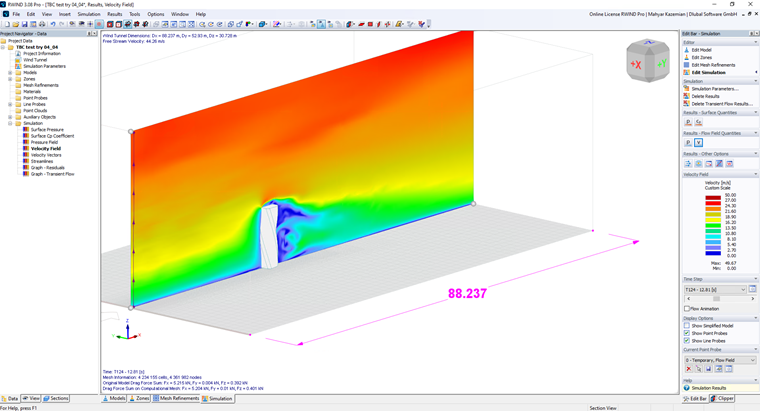Open Current Point Probe dropdown
The height and width of the screenshot is (411, 760).
(720, 360)
